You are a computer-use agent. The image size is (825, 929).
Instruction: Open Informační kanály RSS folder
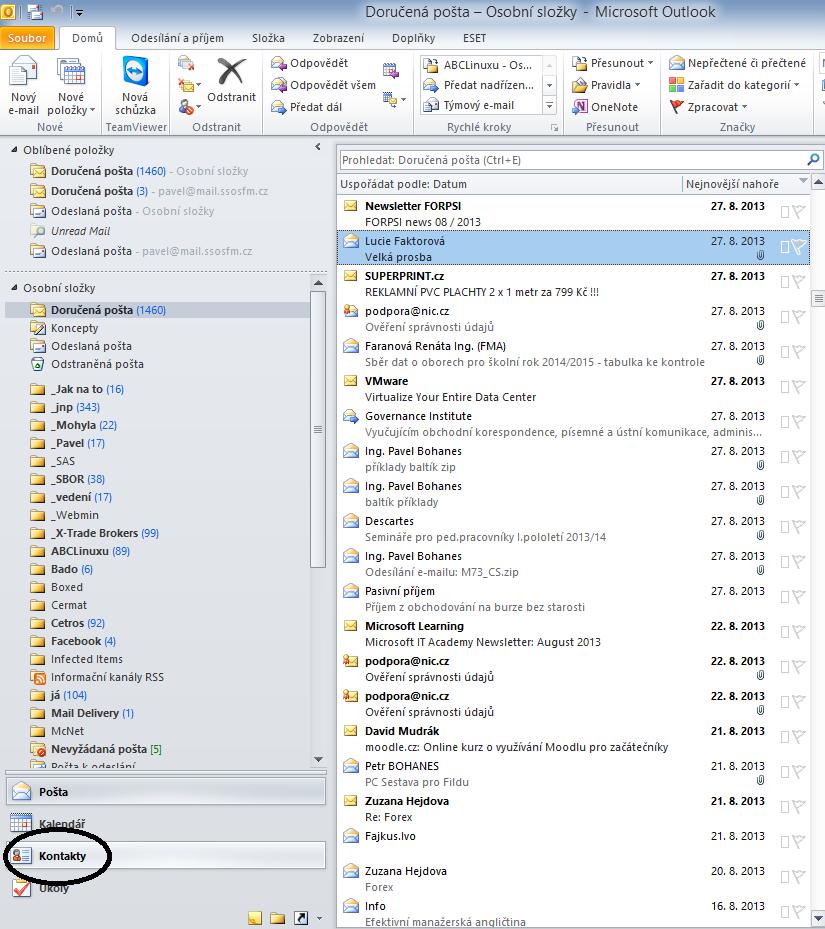click(107, 677)
